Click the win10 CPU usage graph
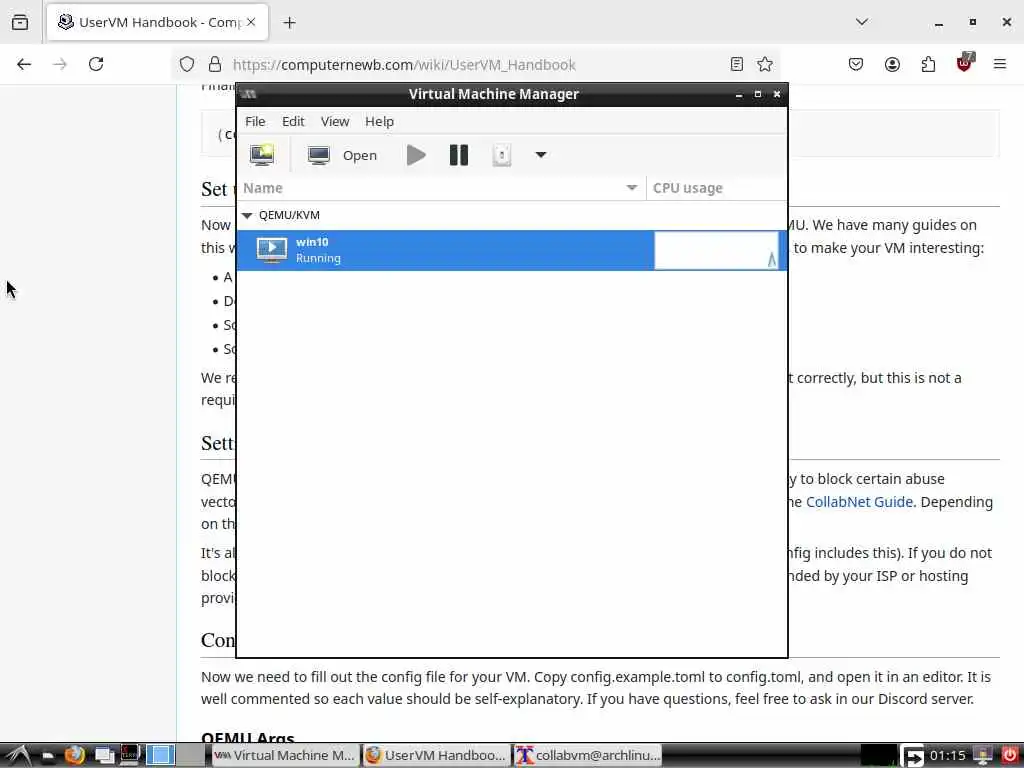 pos(716,250)
